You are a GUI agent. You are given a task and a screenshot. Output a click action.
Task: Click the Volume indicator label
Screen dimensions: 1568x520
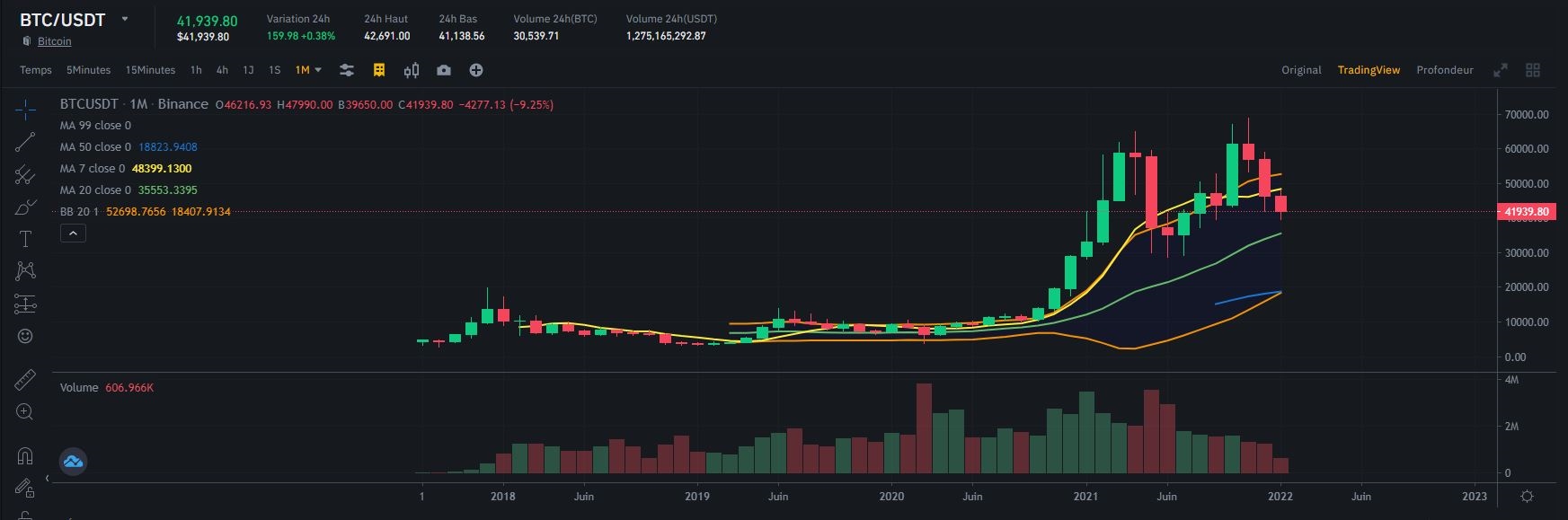[x=79, y=388]
